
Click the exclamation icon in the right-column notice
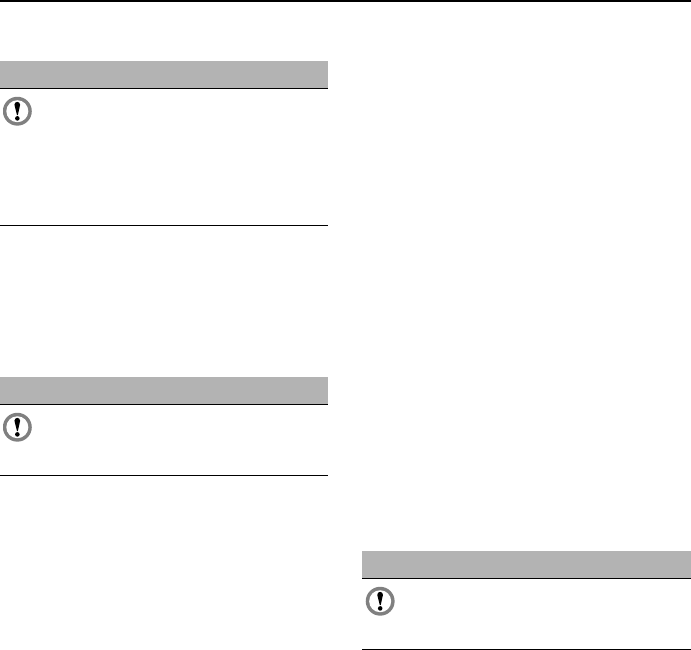pyautogui.click(x=380, y=603)
